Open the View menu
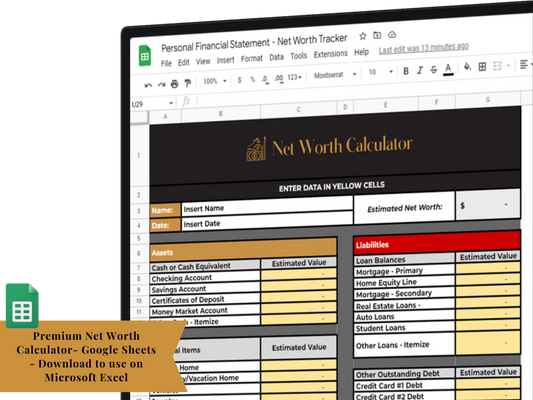The image size is (533, 400). [203, 62]
